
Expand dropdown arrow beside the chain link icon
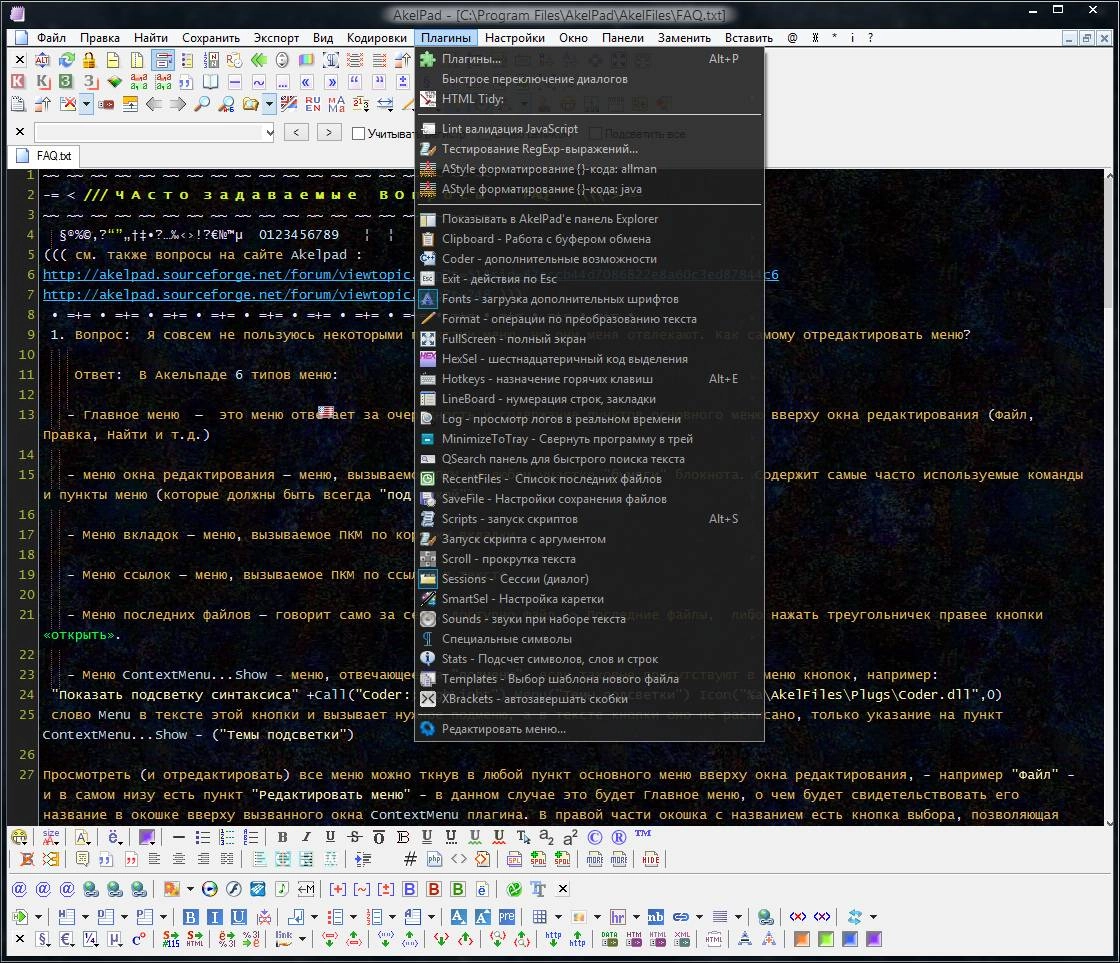point(699,917)
